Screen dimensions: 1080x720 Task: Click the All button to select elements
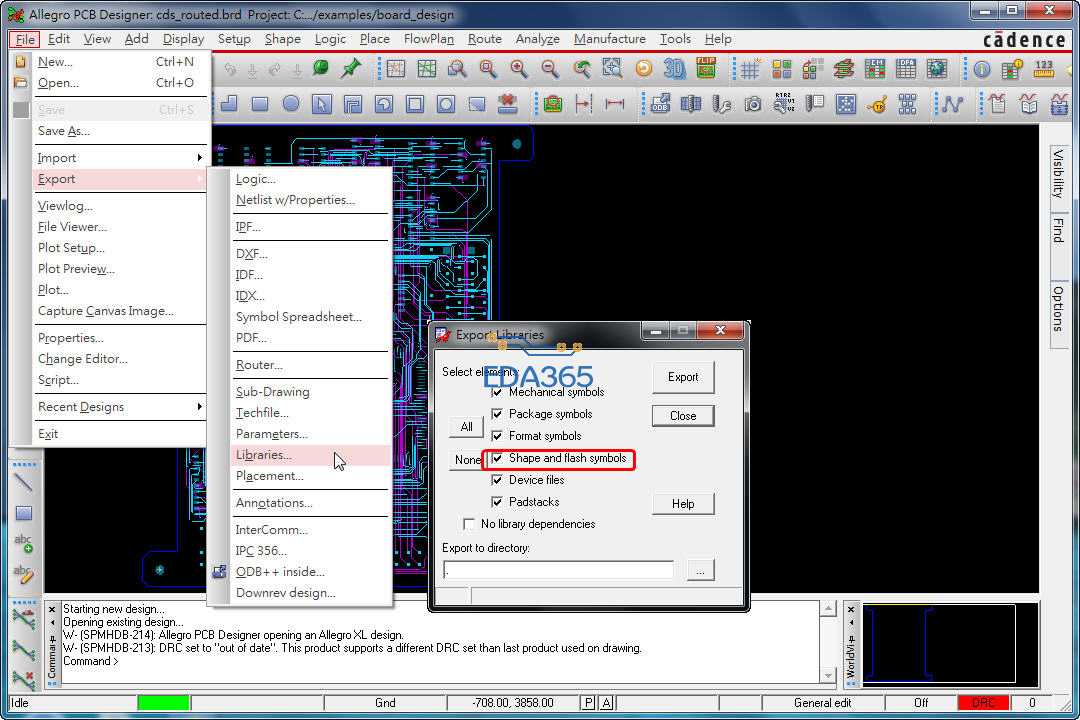tap(466, 427)
